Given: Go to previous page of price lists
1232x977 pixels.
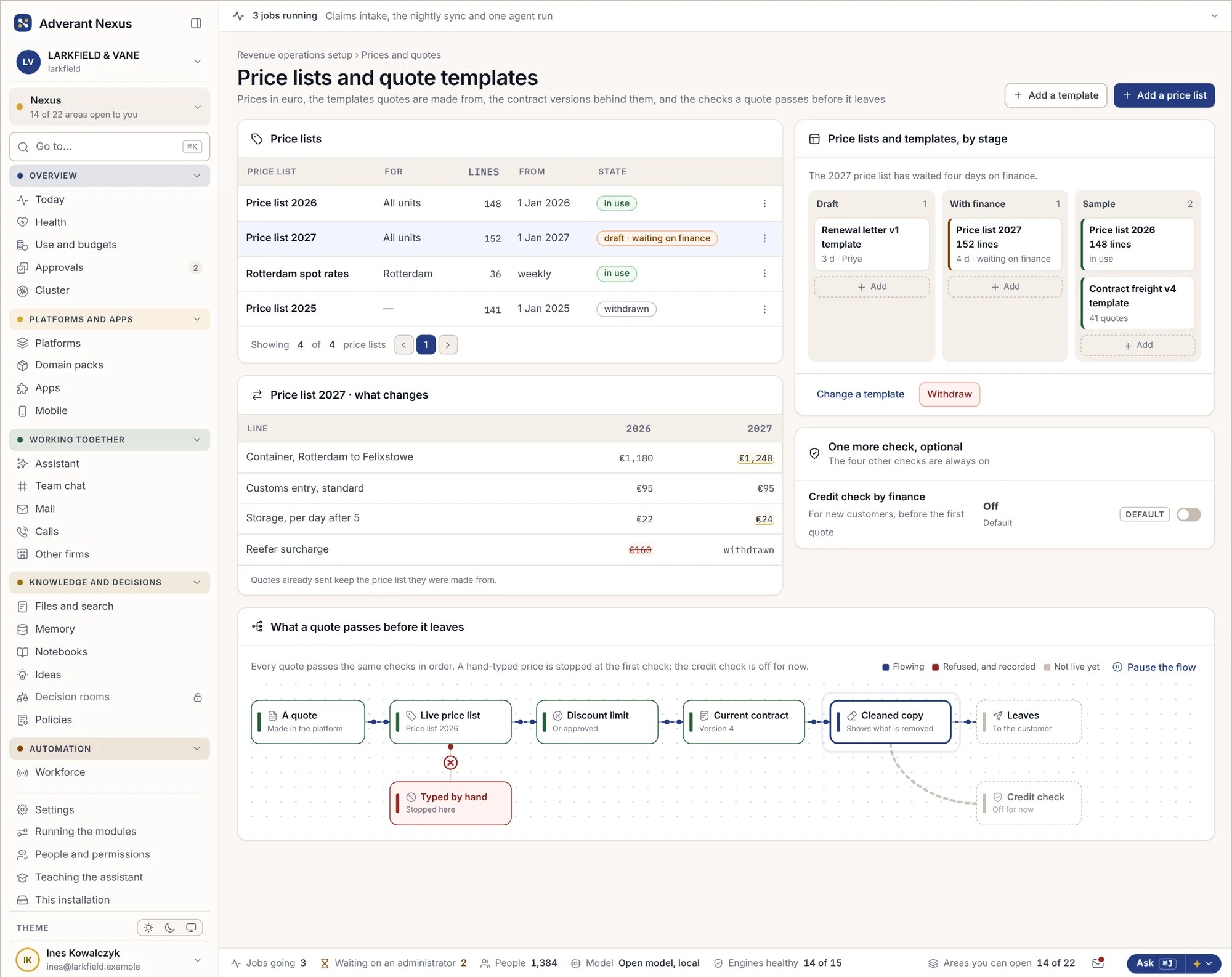Looking at the screenshot, I should point(404,345).
